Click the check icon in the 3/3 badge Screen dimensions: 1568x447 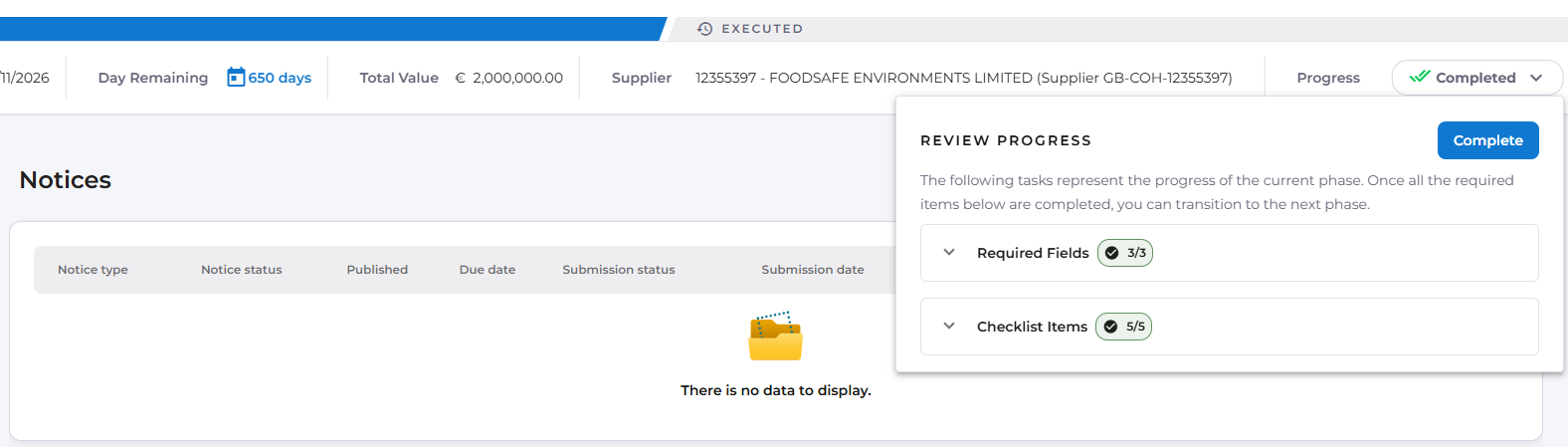point(1112,253)
